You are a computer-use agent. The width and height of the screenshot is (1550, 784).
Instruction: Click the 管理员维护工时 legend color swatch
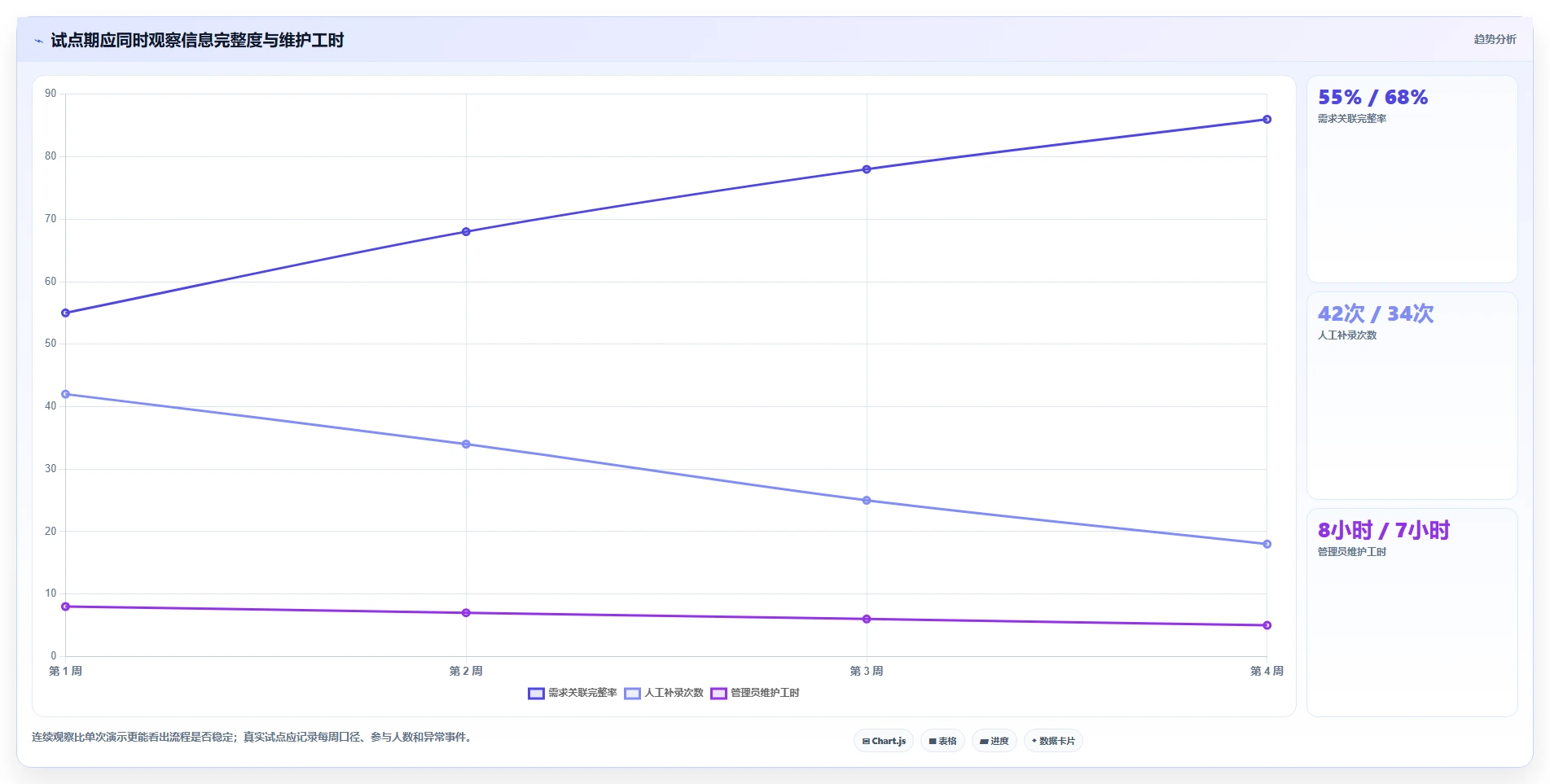[718, 694]
